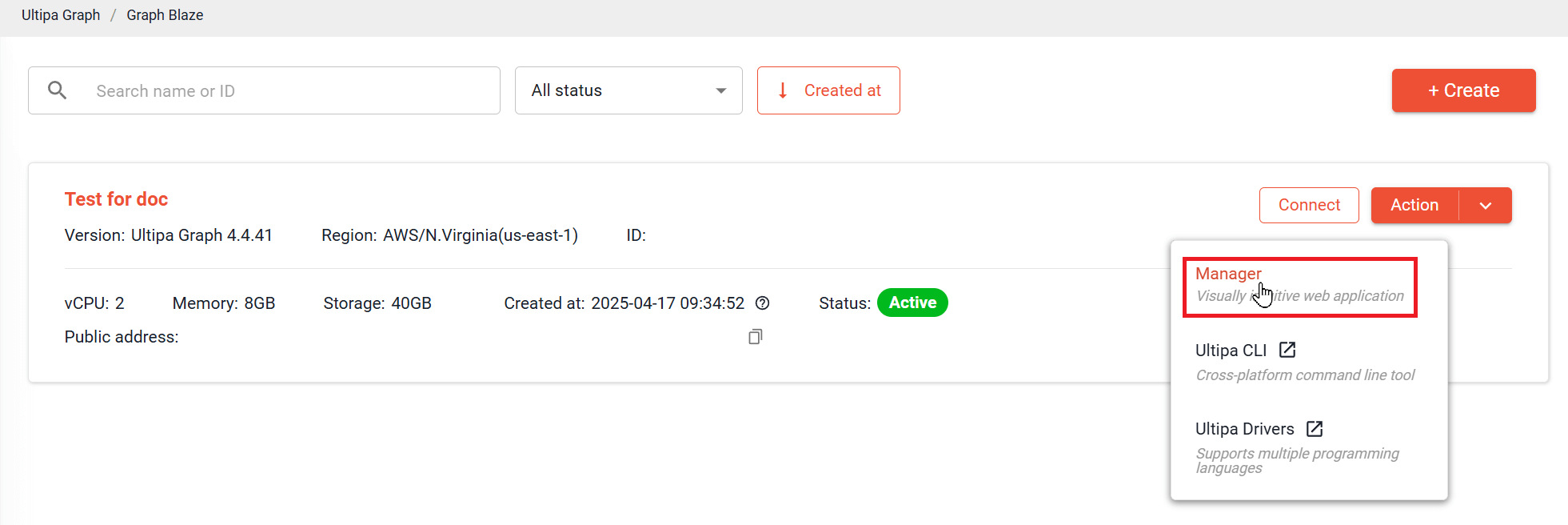Viewport: 1568px width, 525px height.
Task: Copy the public address with the copy icon
Action: [x=756, y=337]
